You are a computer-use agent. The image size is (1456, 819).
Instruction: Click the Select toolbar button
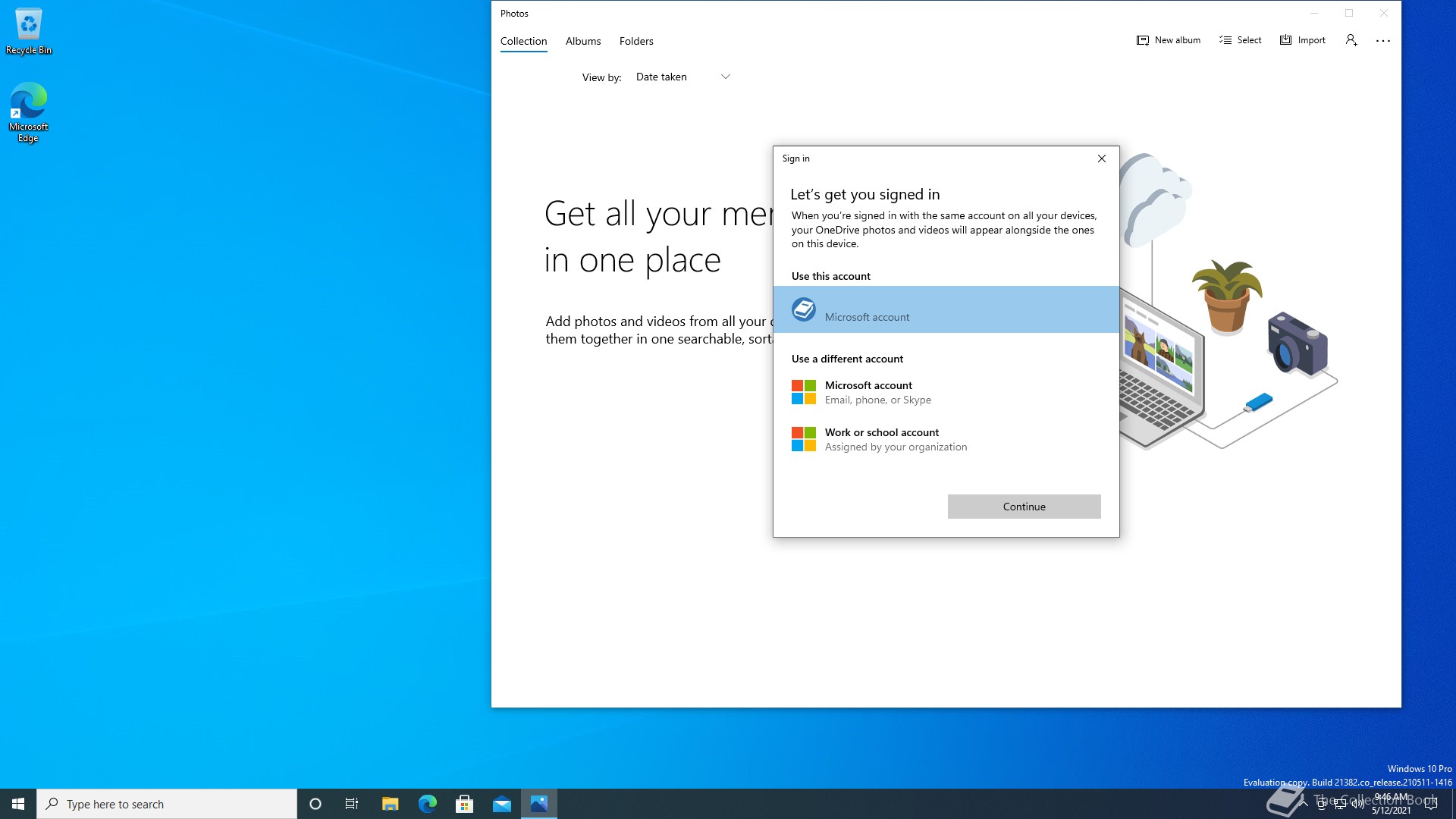(1241, 40)
